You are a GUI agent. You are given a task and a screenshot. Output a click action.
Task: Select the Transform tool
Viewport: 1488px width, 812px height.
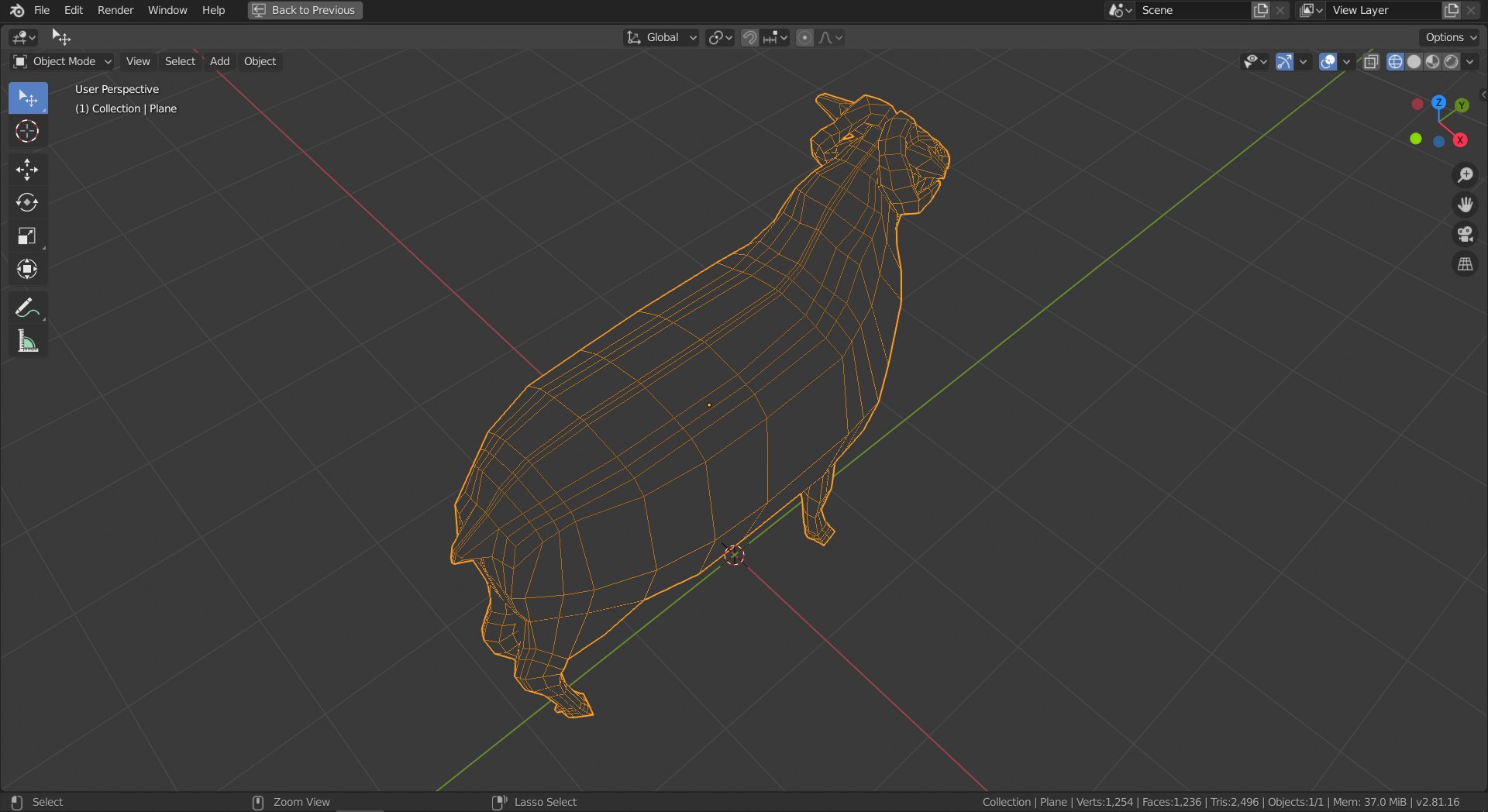(x=28, y=269)
